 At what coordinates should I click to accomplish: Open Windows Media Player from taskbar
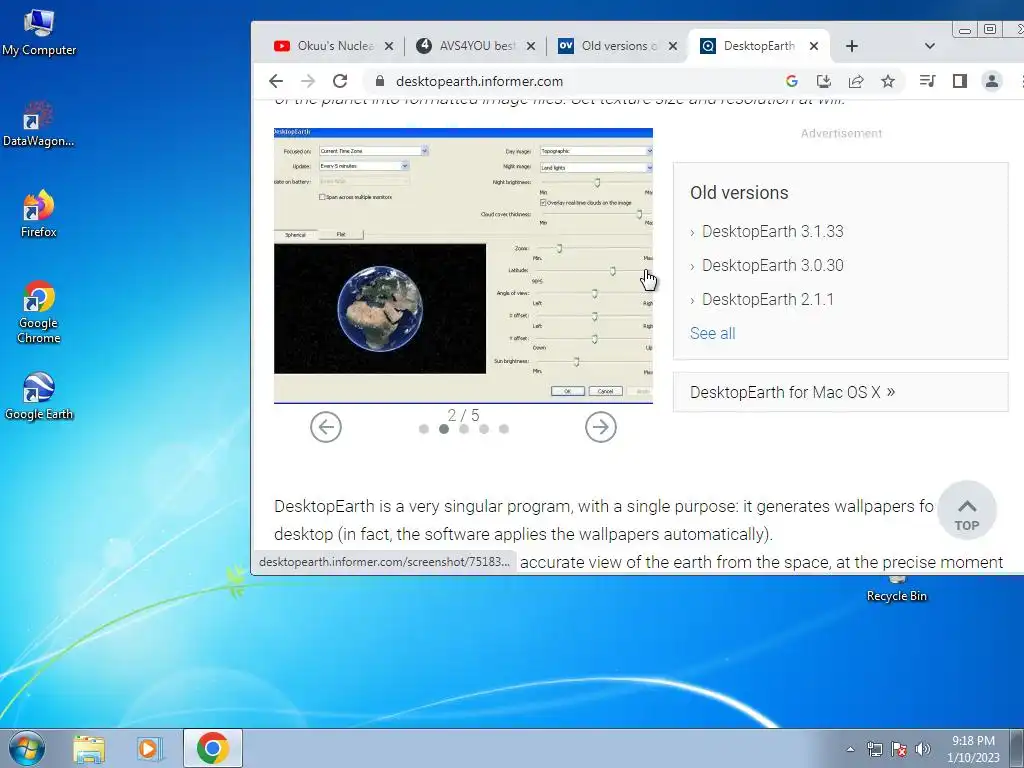point(149,748)
